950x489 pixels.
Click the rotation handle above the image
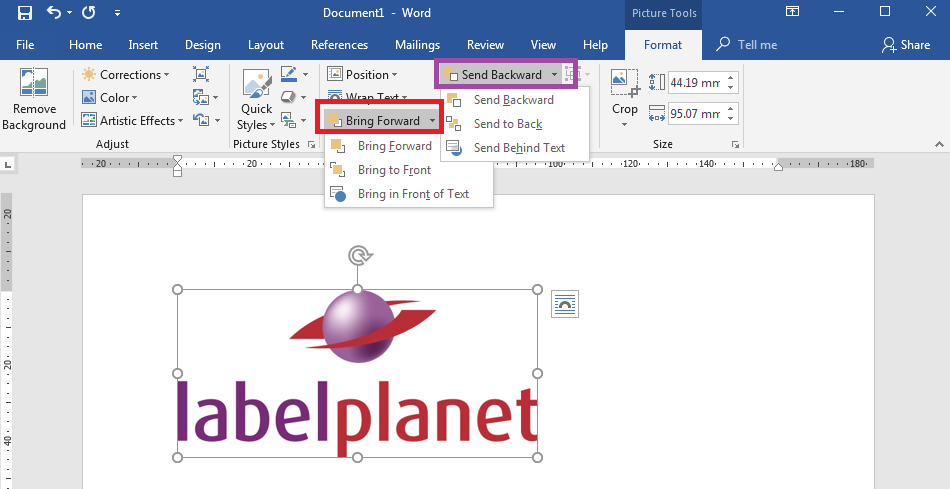pos(357,256)
